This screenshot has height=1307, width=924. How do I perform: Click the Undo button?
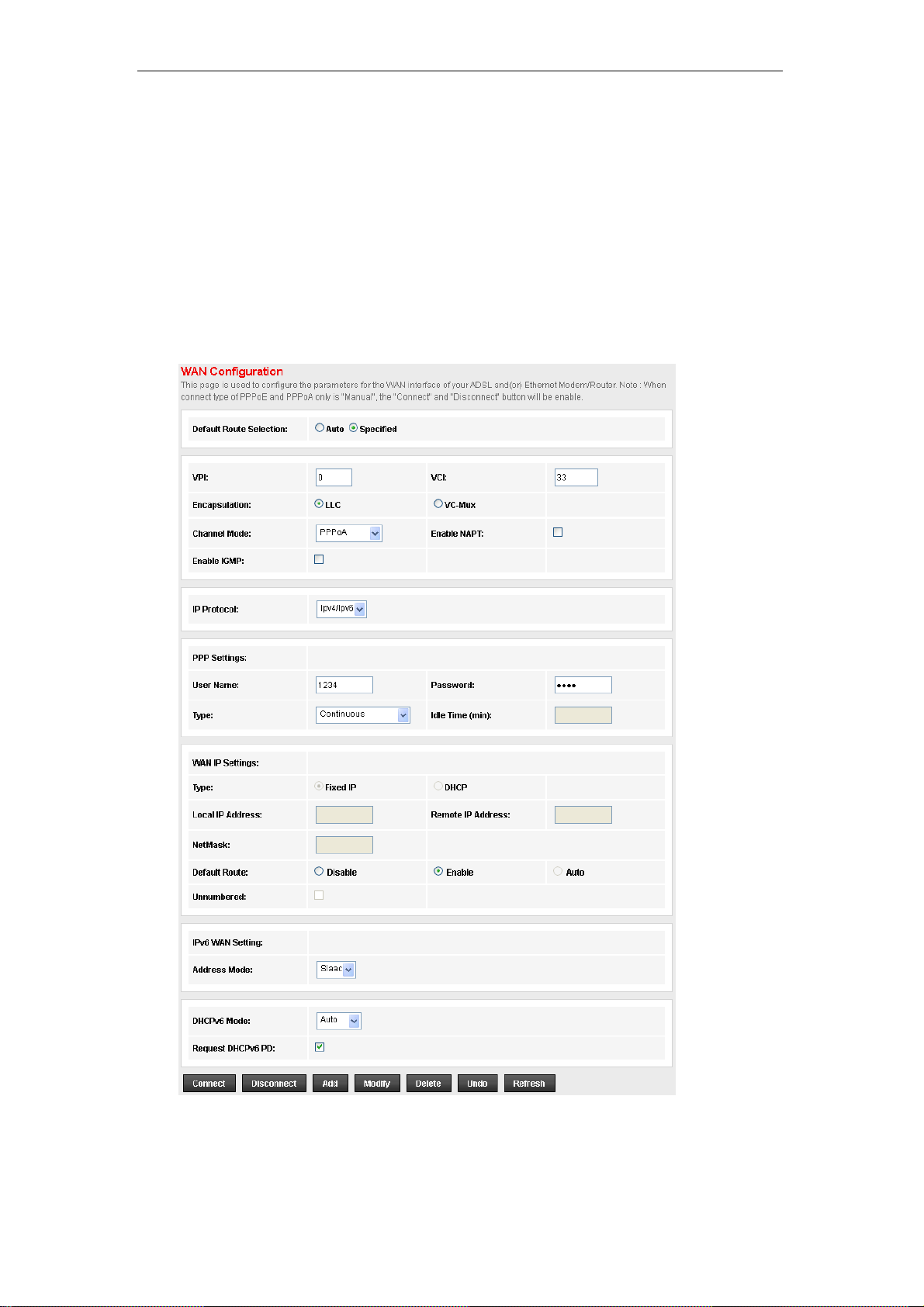(477, 1084)
